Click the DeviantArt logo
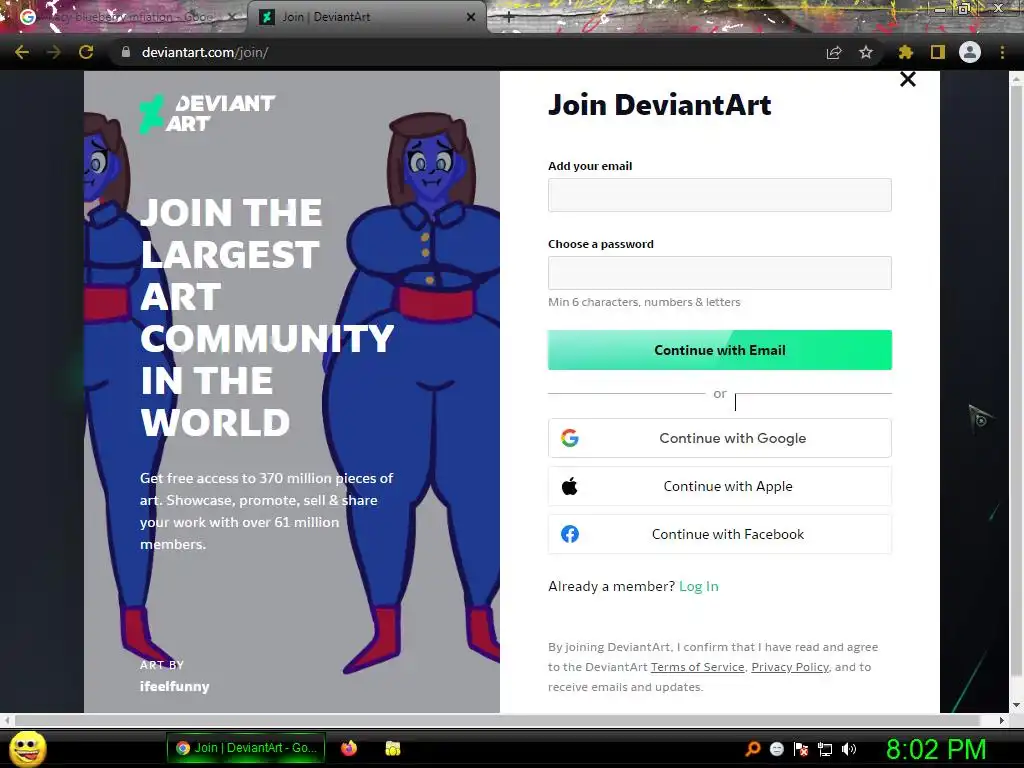This screenshot has width=1024, height=768. (x=207, y=114)
